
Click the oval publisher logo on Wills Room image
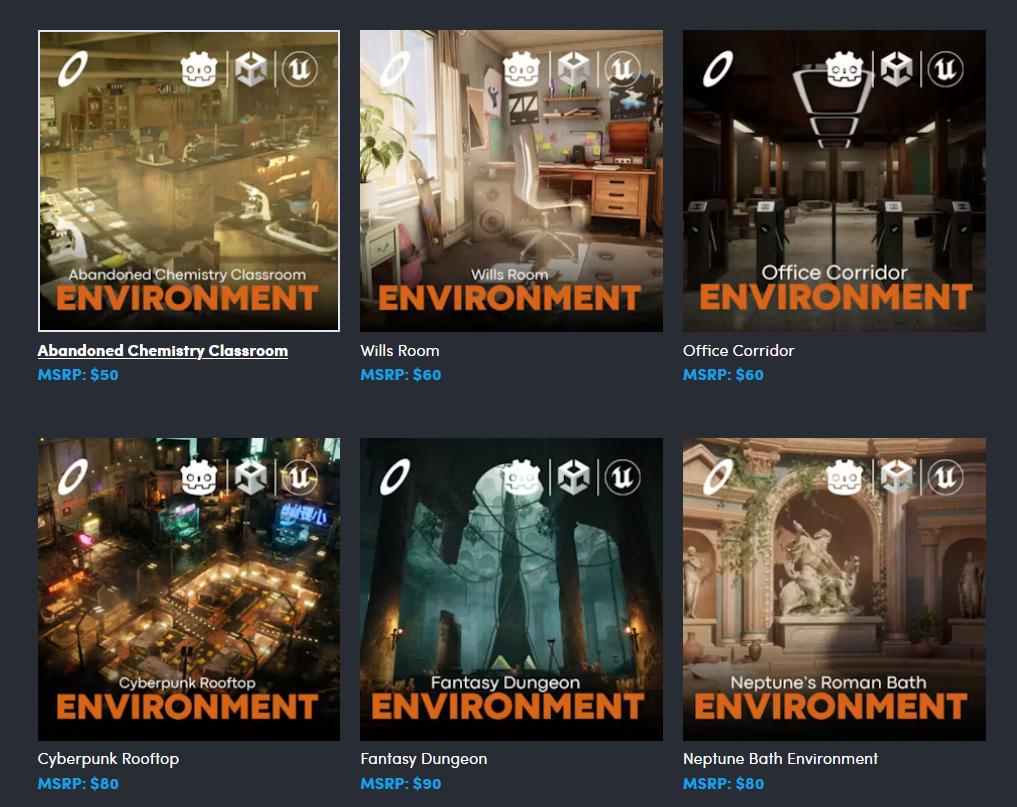click(x=397, y=70)
